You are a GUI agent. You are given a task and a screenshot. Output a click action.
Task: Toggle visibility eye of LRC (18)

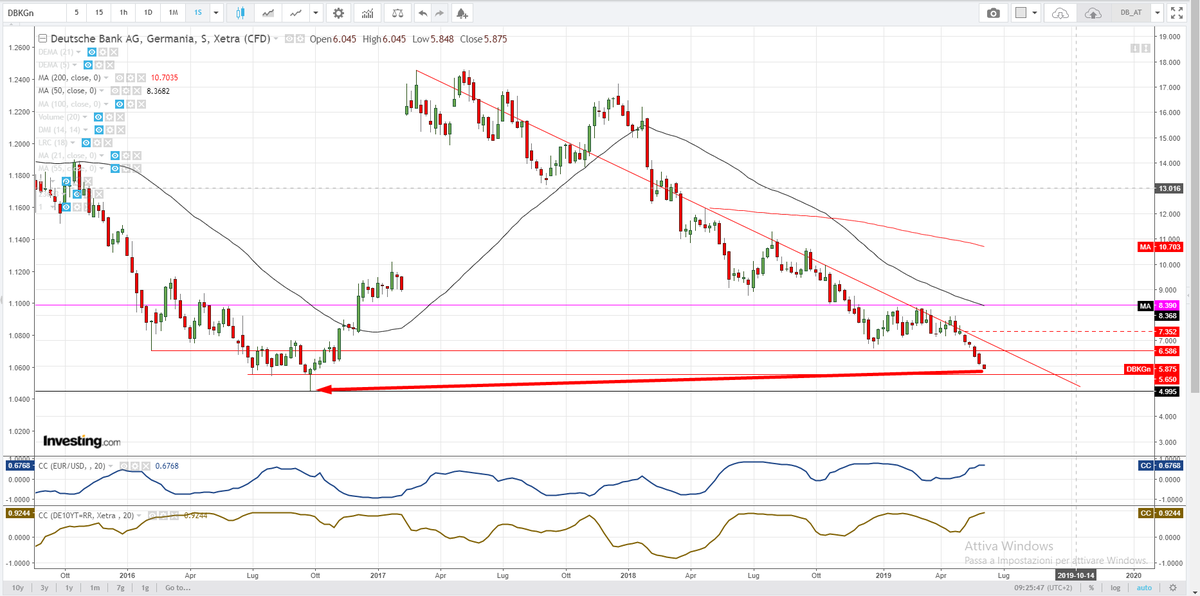pyautogui.click(x=86, y=143)
